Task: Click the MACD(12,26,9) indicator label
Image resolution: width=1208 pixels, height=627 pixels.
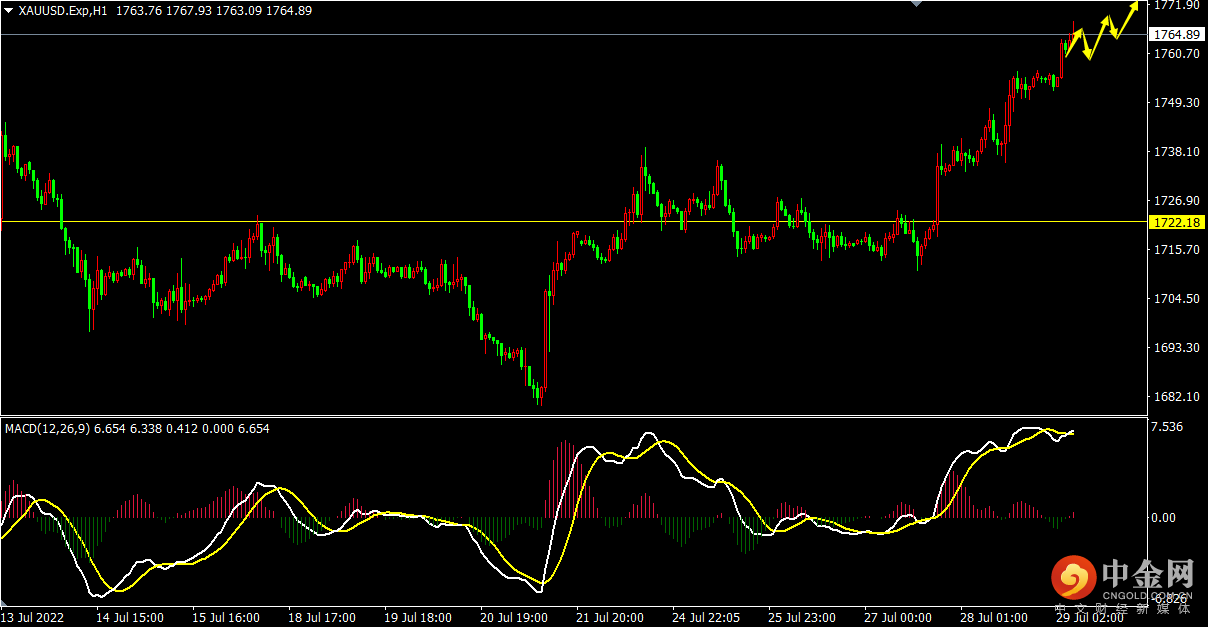Action: coord(47,428)
